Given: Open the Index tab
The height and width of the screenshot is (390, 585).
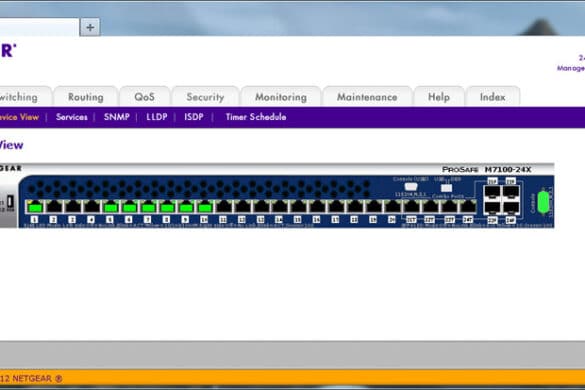Looking at the screenshot, I should (x=492, y=97).
